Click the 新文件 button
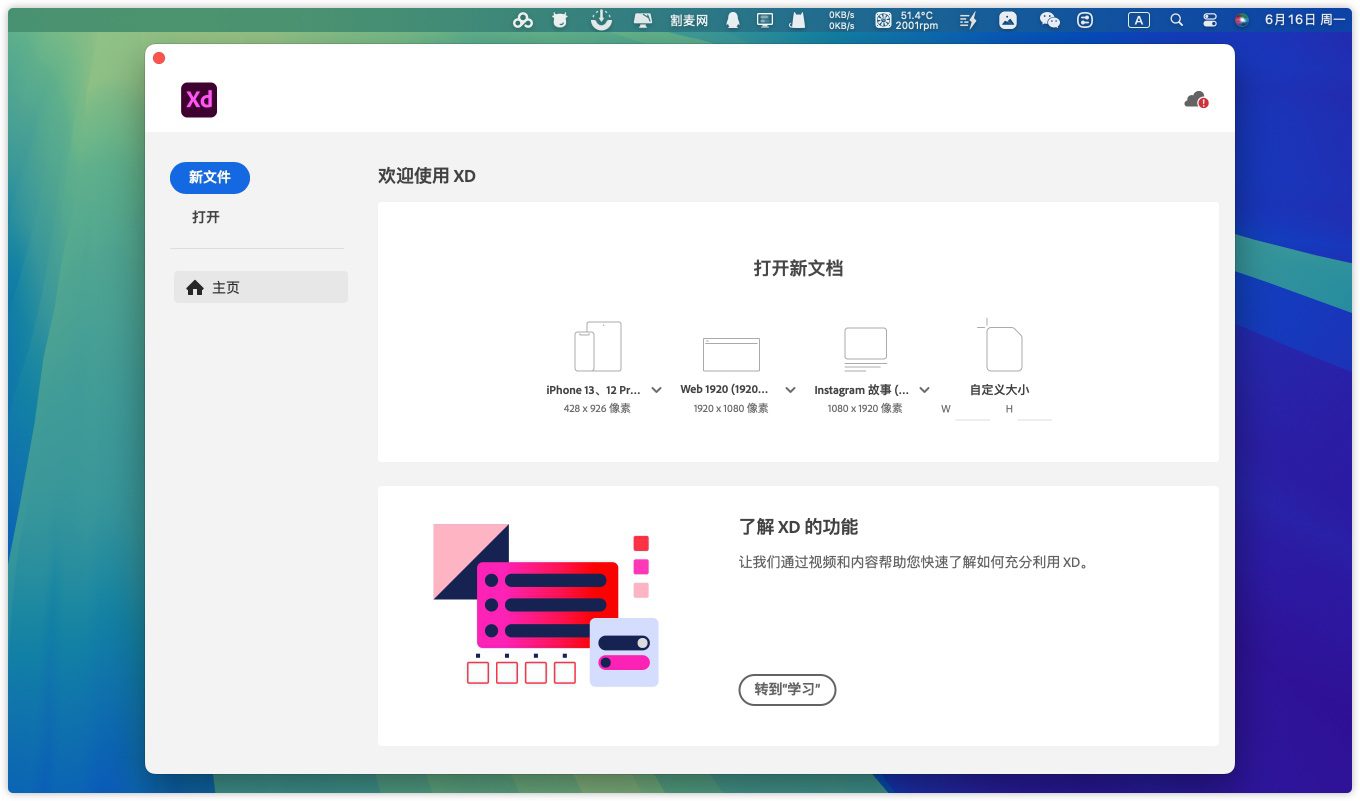This screenshot has width=1360, height=801. (210, 177)
